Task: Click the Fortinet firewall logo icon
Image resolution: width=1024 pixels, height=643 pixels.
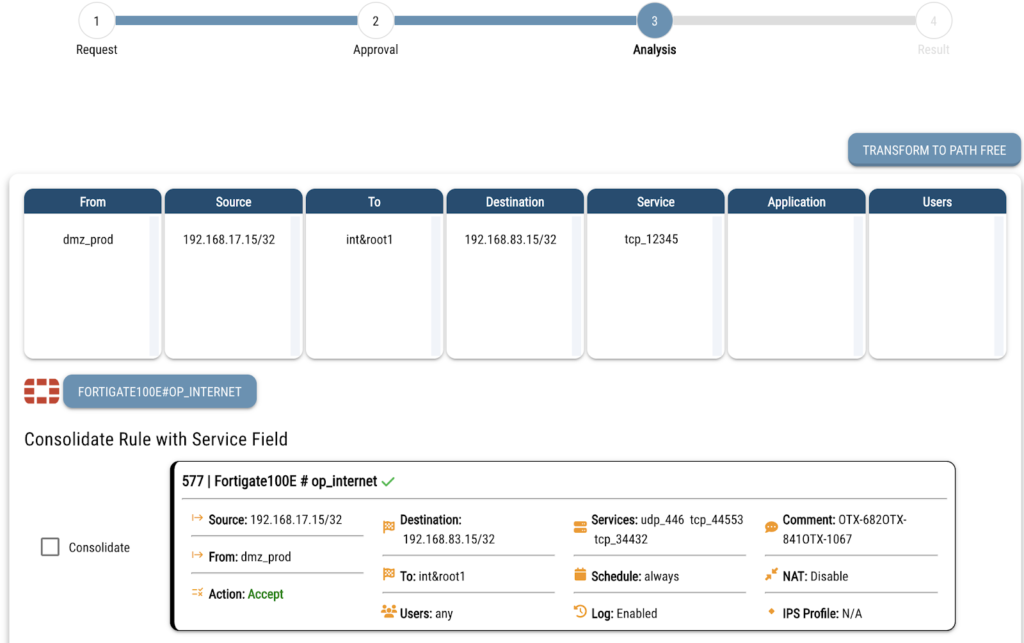Action: (x=42, y=391)
